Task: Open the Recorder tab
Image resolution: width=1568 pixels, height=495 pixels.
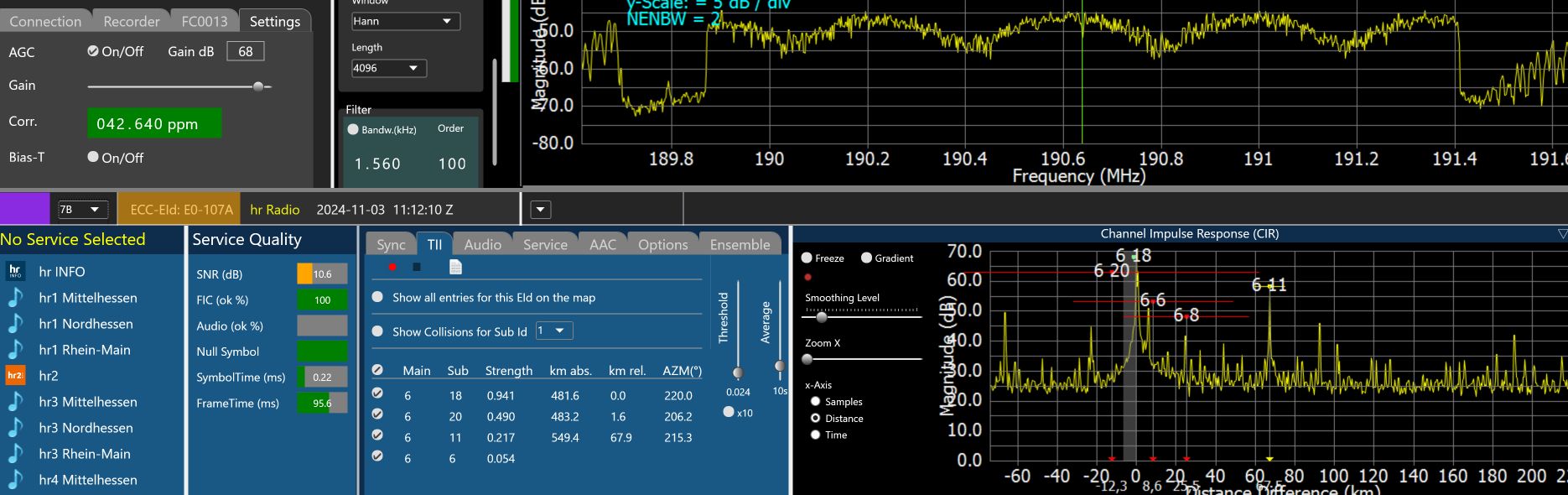Action: (131, 21)
